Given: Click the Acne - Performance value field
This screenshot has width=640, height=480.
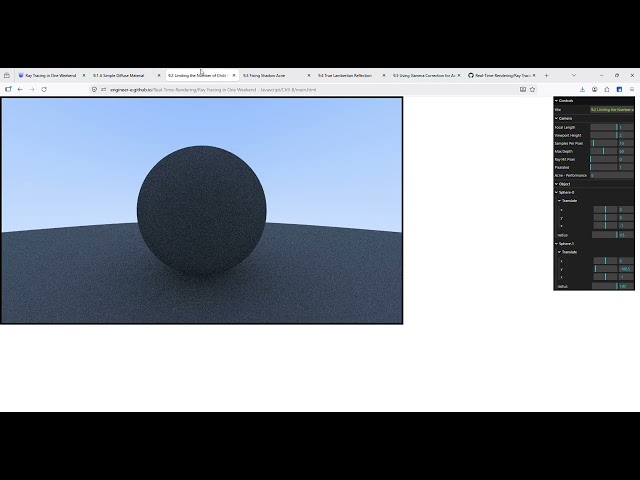Looking at the screenshot, I should pos(612,176).
